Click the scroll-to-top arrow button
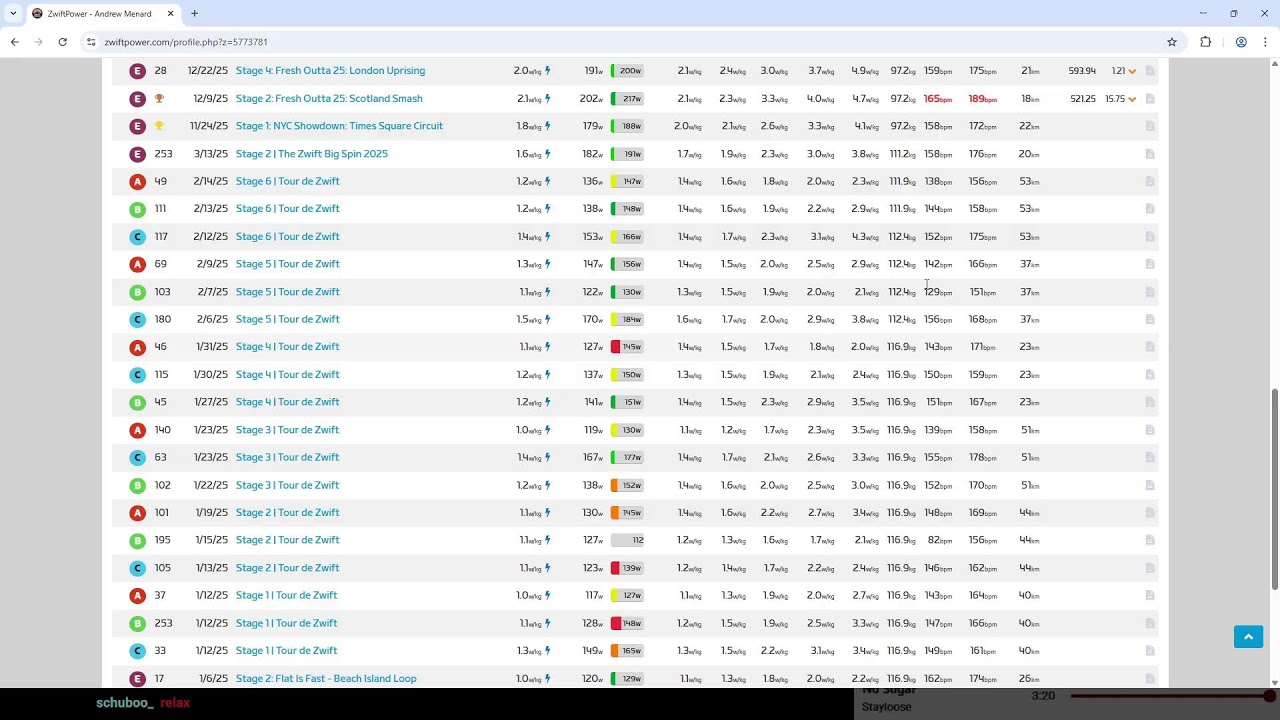This screenshot has height=720, width=1280. tap(1248, 637)
